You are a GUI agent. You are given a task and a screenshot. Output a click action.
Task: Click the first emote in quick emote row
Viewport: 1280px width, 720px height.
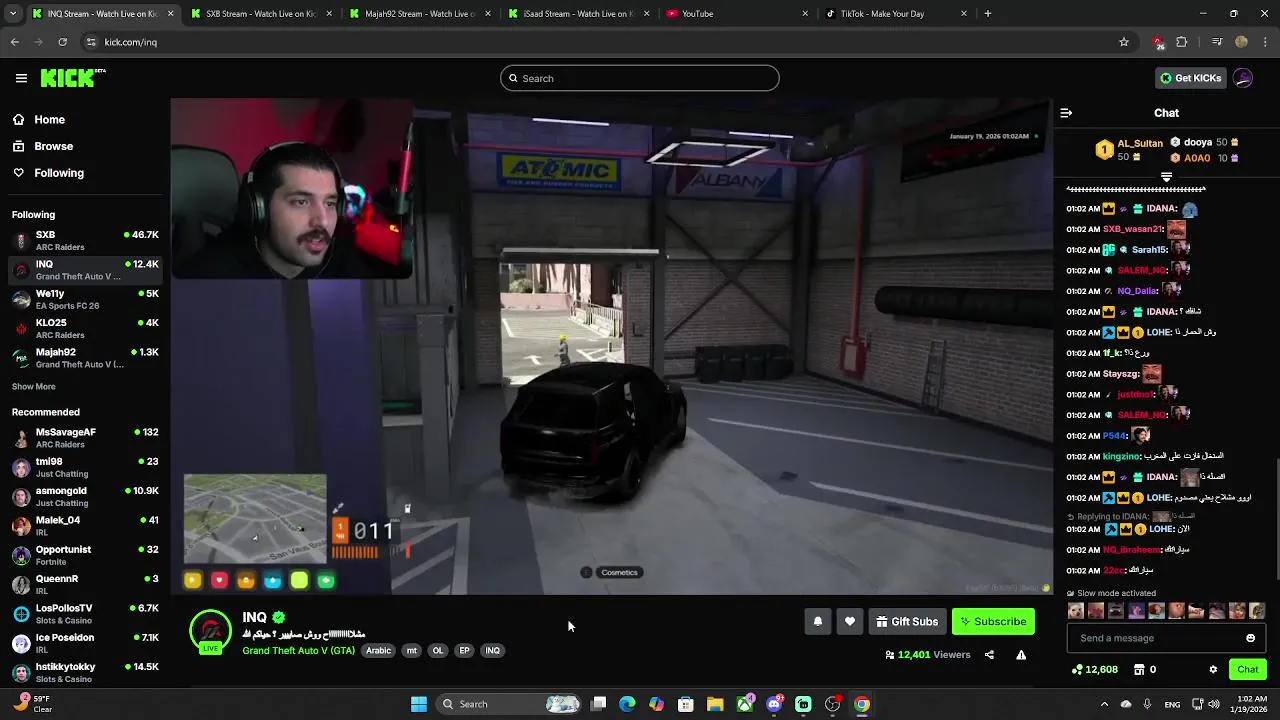pos(1076,611)
